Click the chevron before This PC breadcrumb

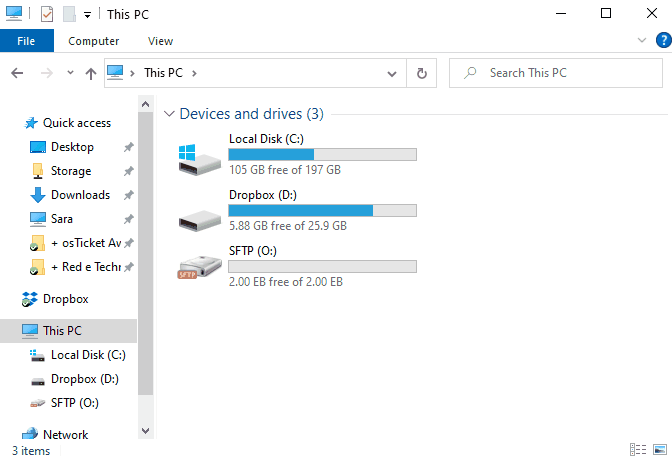point(132,73)
